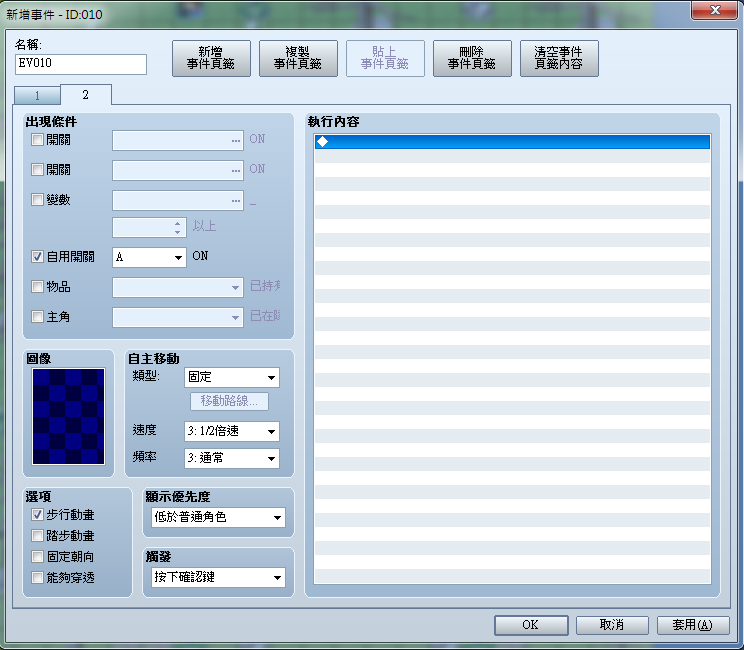The height and width of the screenshot is (650, 744).
Task: Open the 顯示優先度 dropdown
Action: click(218, 517)
